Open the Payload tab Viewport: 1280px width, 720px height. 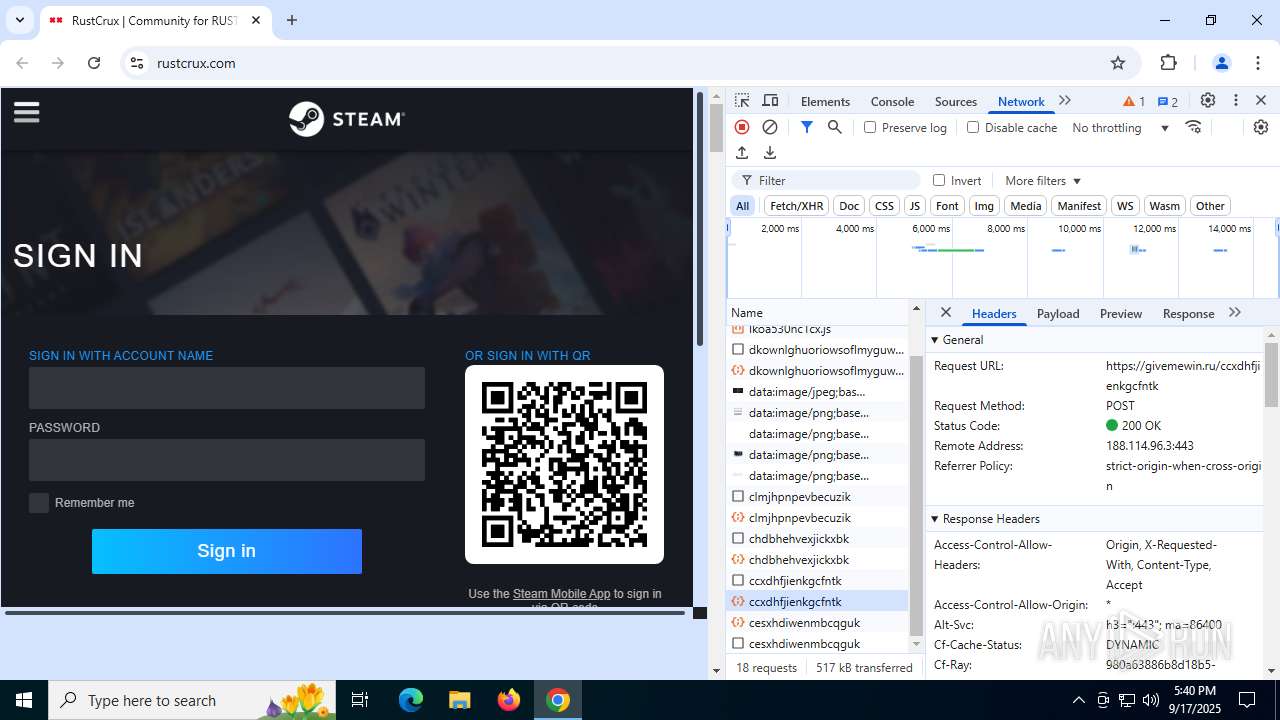(1057, 314)
